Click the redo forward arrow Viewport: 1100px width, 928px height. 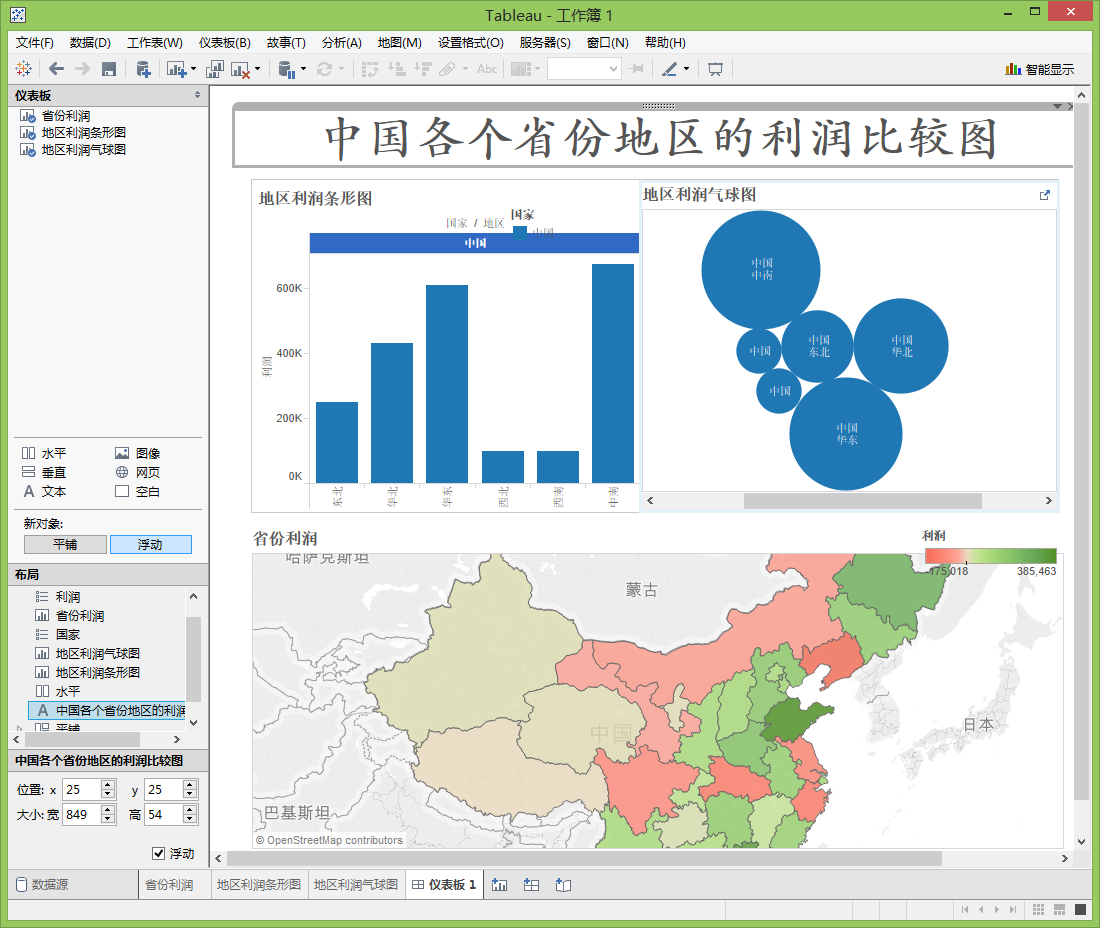click(x=82, y=69)
